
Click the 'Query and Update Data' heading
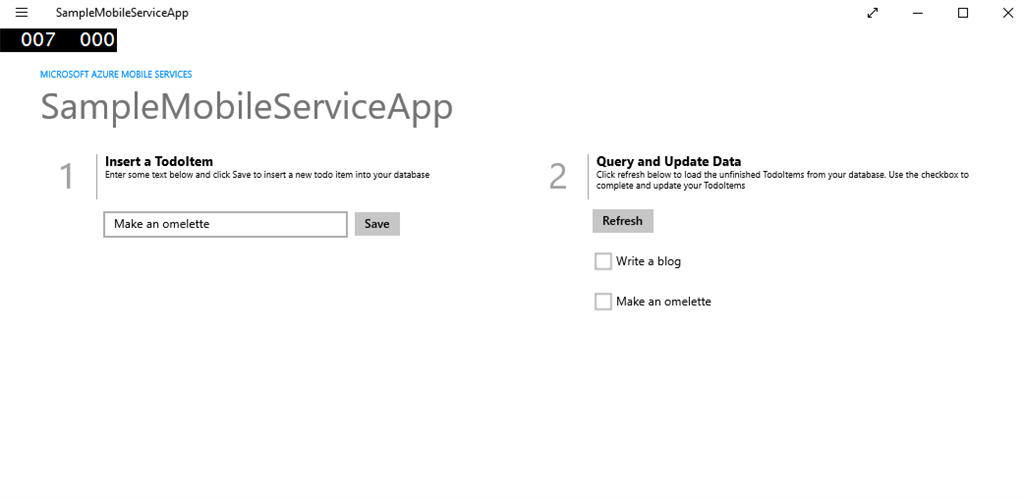[x=668, y=161]
